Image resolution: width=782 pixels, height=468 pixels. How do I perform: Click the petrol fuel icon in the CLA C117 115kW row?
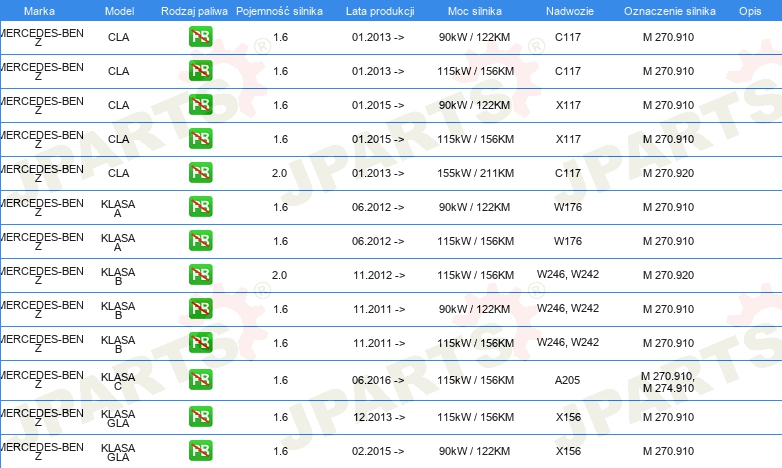(200, 71)
